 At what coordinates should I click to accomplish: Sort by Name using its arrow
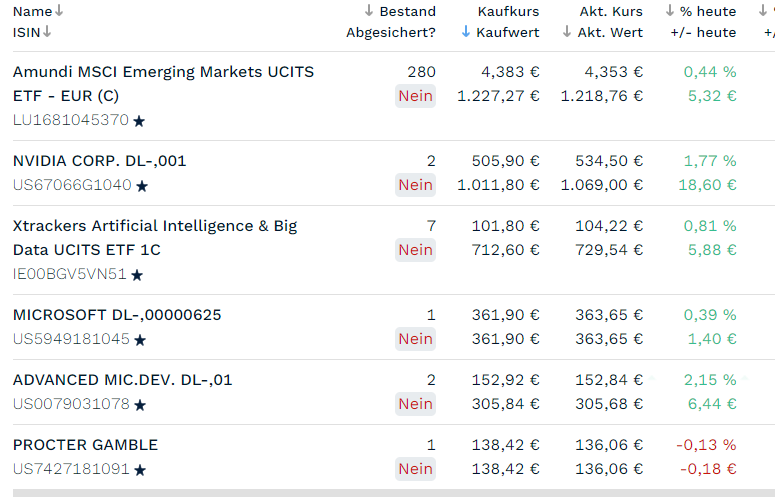(x=59, y=11)
